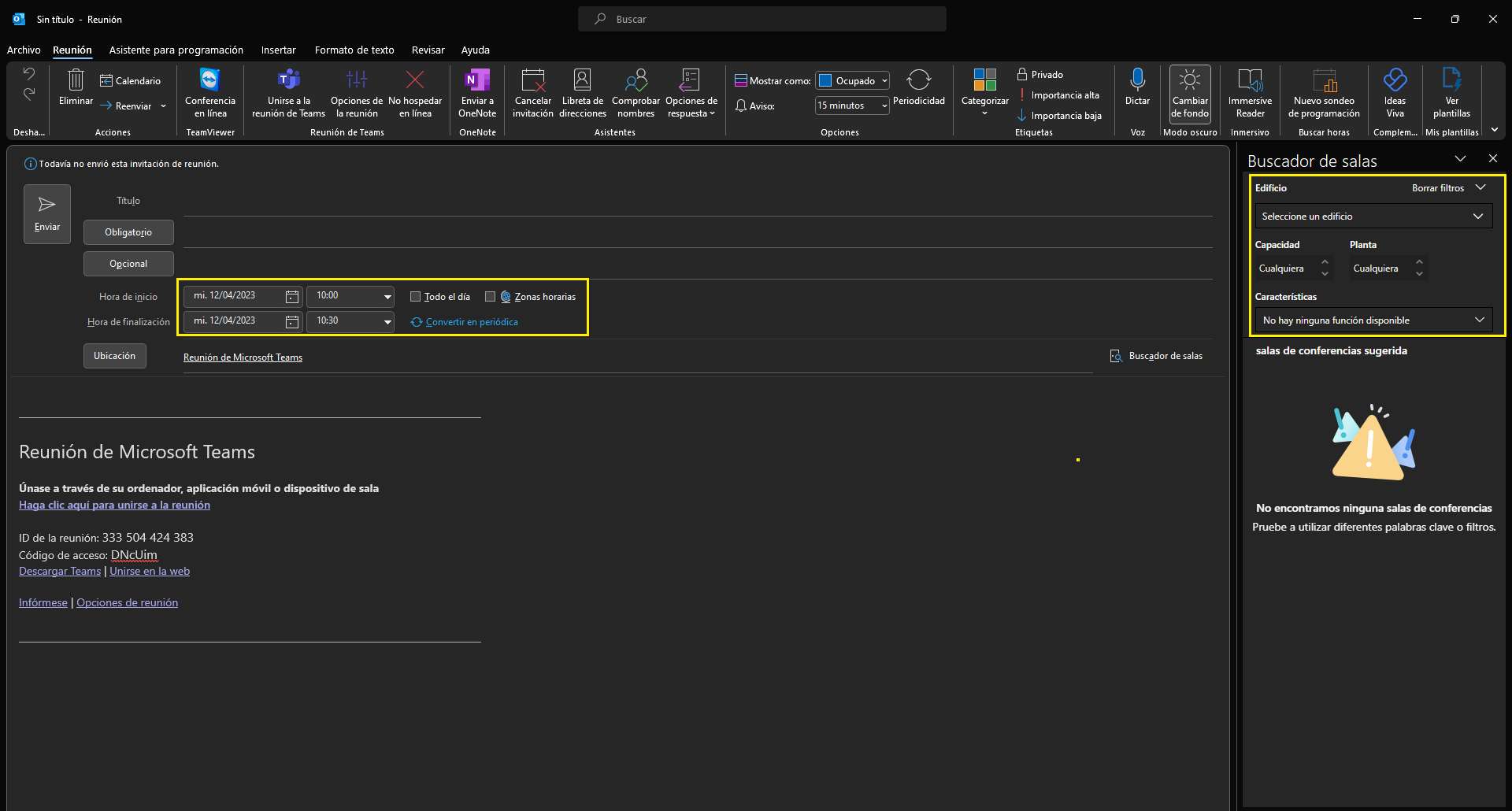Start Dictar voice dictation
Screen dimensions: 1512x811
pyautogui.click(x=1137, y=87)
